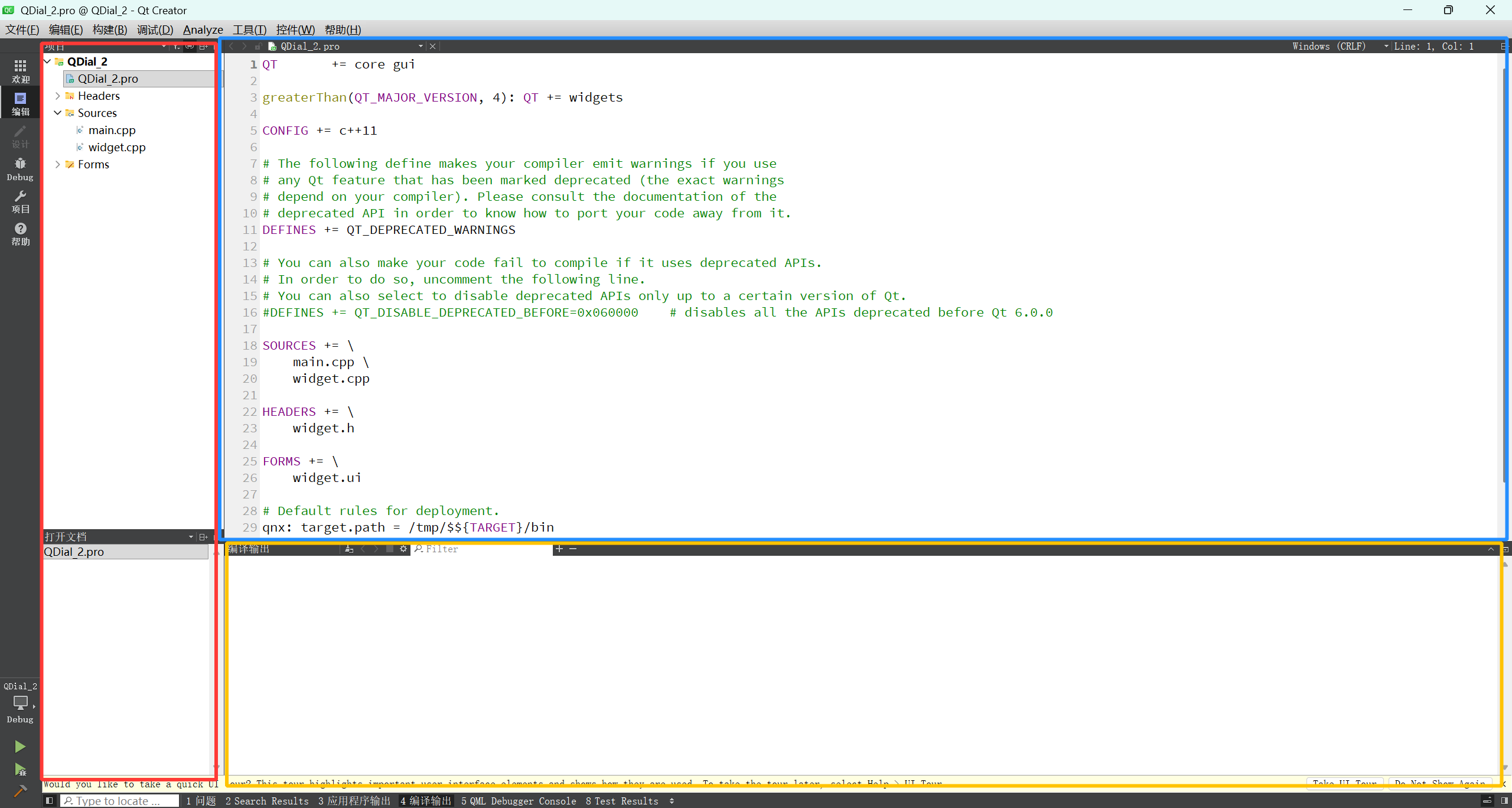Collapse the Sources folder
Screen dimensions: 1512x808
tap(57, 113)
